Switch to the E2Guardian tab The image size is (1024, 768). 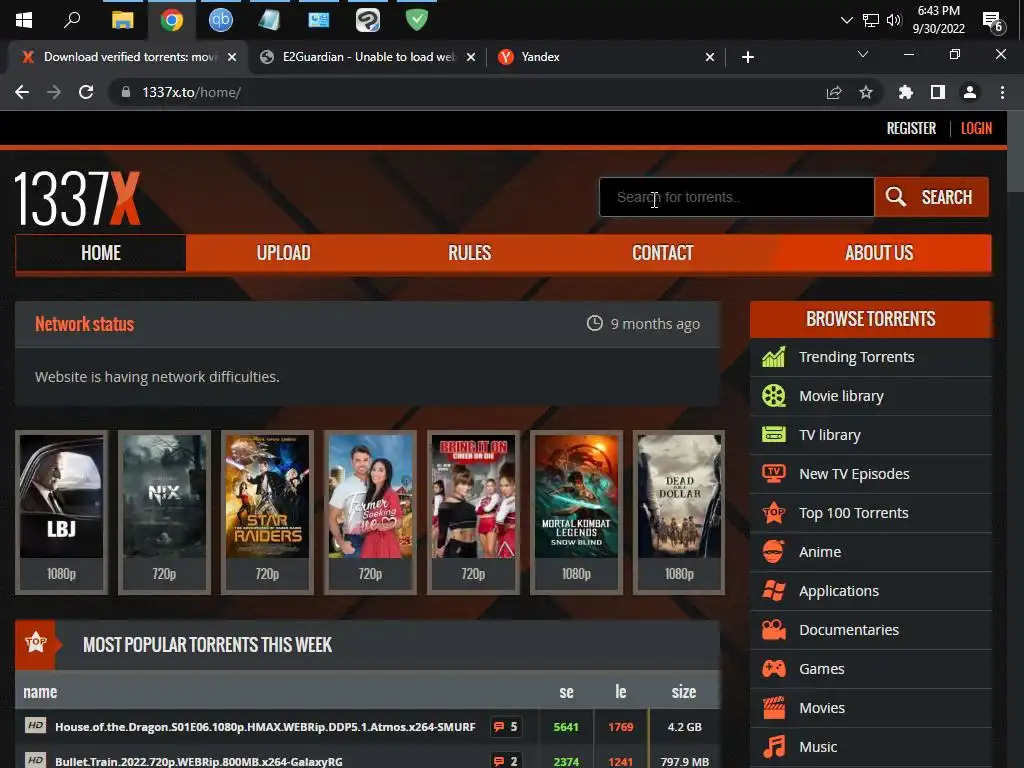(367, 57)
